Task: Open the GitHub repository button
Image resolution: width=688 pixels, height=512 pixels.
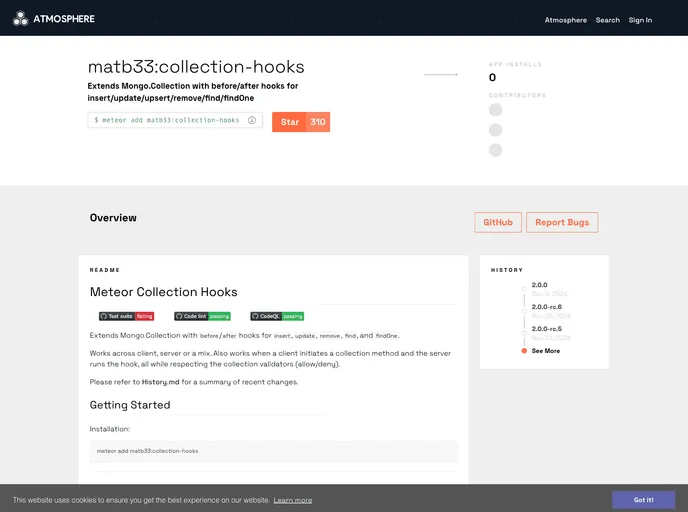Action: (x=498, y=222)
